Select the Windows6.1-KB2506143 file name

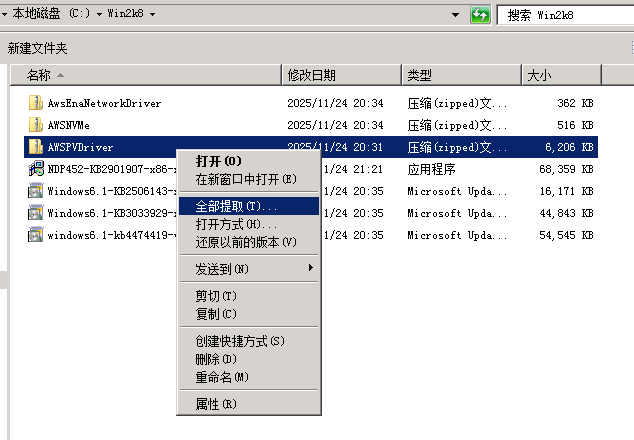[112, 191]
